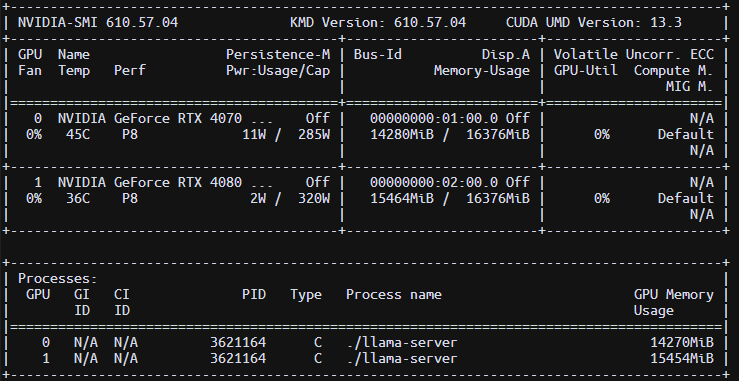Click the 'P8' perf state for RTX 4070
739x381 pixels.
pos(130,134)
